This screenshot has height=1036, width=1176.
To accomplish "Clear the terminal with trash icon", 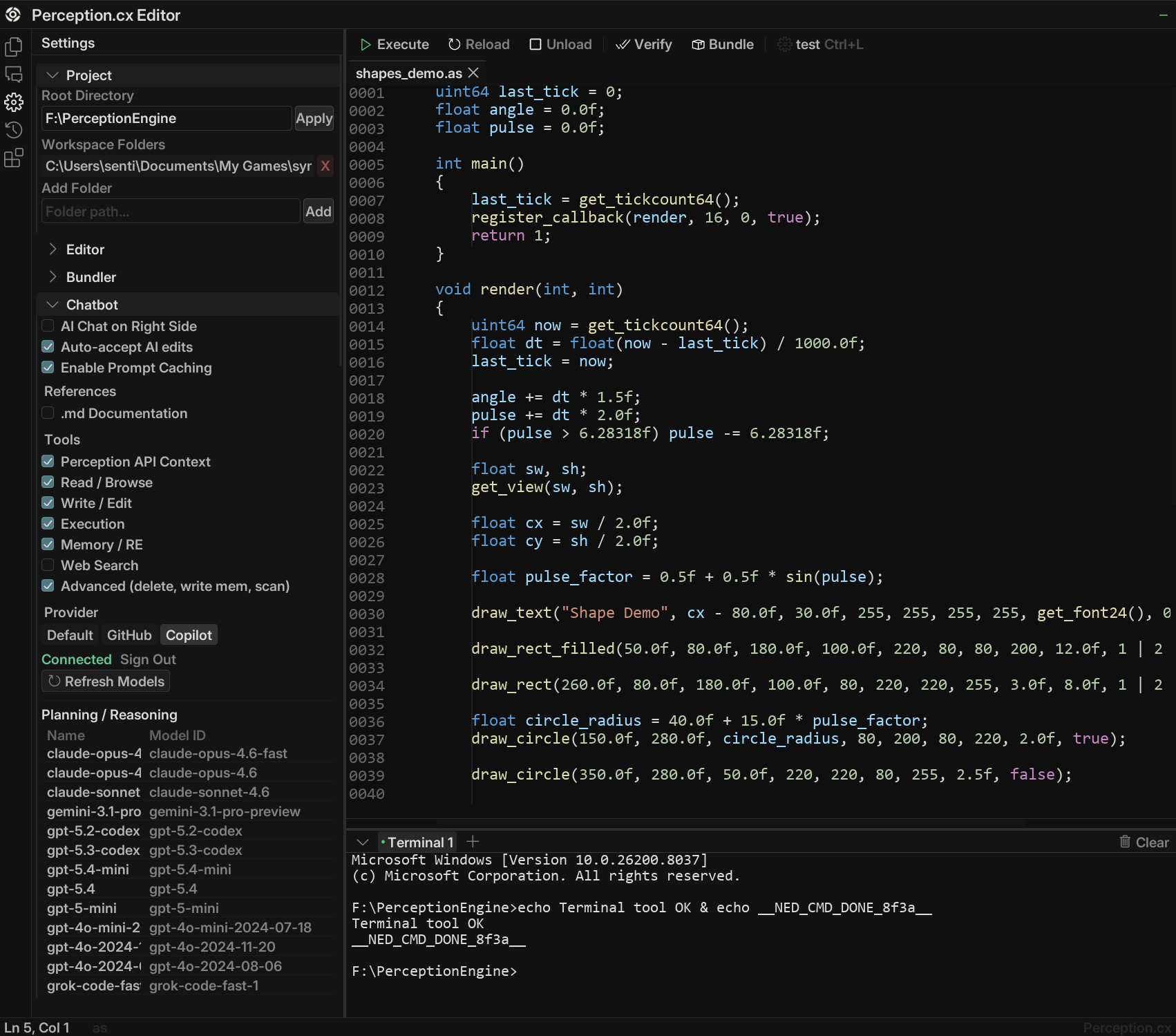I will click(1125, 842).
